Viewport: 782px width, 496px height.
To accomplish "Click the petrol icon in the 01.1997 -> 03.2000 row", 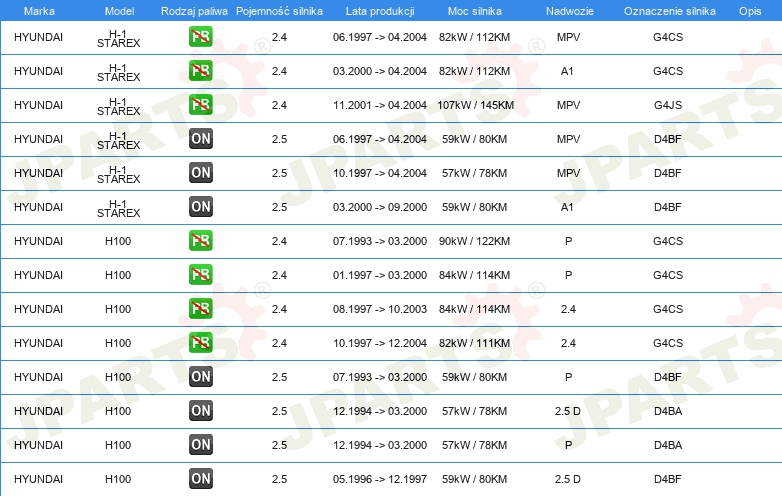I will 200,275.
